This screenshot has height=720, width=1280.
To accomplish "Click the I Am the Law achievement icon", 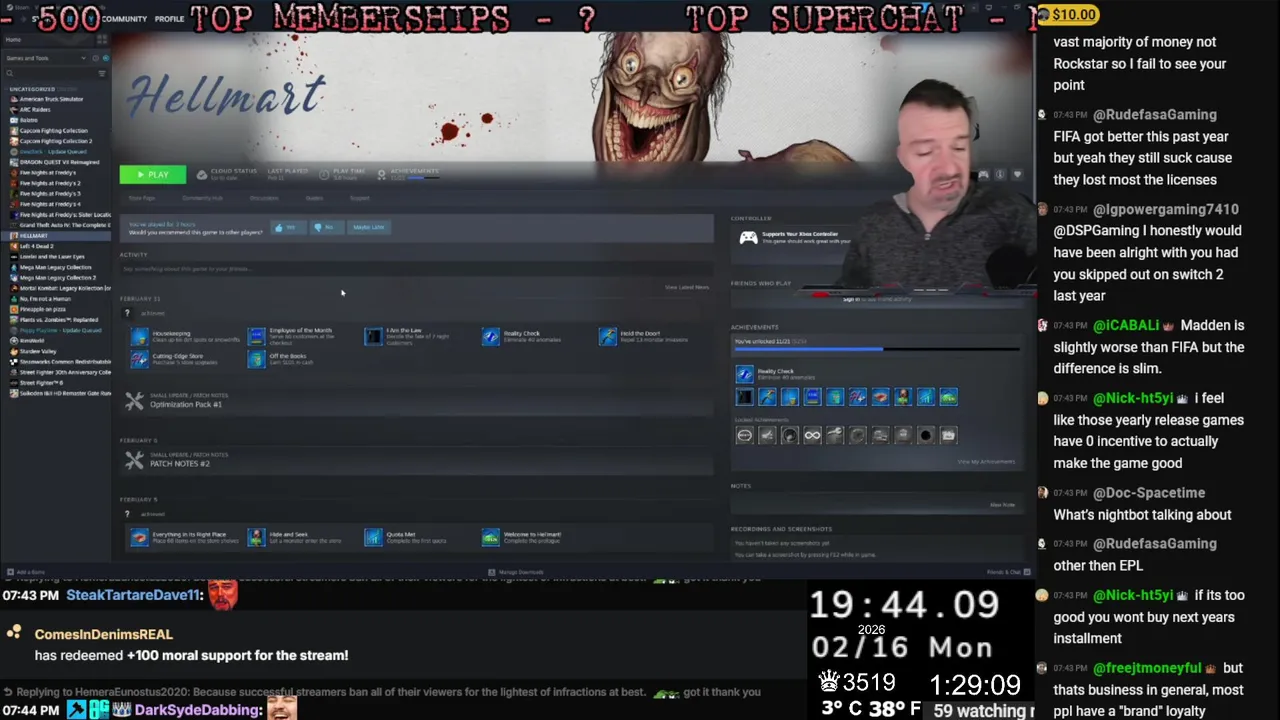I will 373,337.
